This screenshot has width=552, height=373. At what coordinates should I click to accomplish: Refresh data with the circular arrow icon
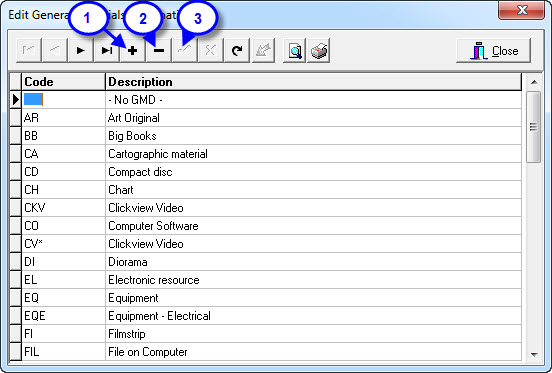237,51
